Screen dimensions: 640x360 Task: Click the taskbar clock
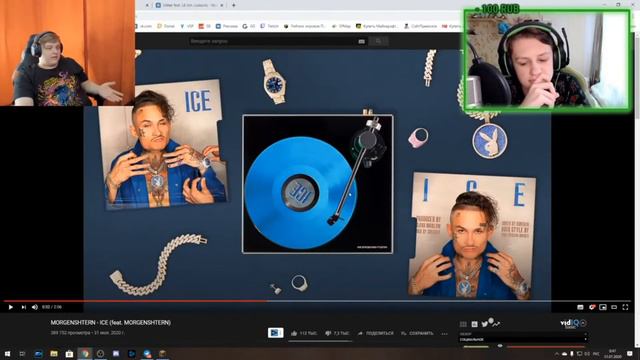(613, 354)
